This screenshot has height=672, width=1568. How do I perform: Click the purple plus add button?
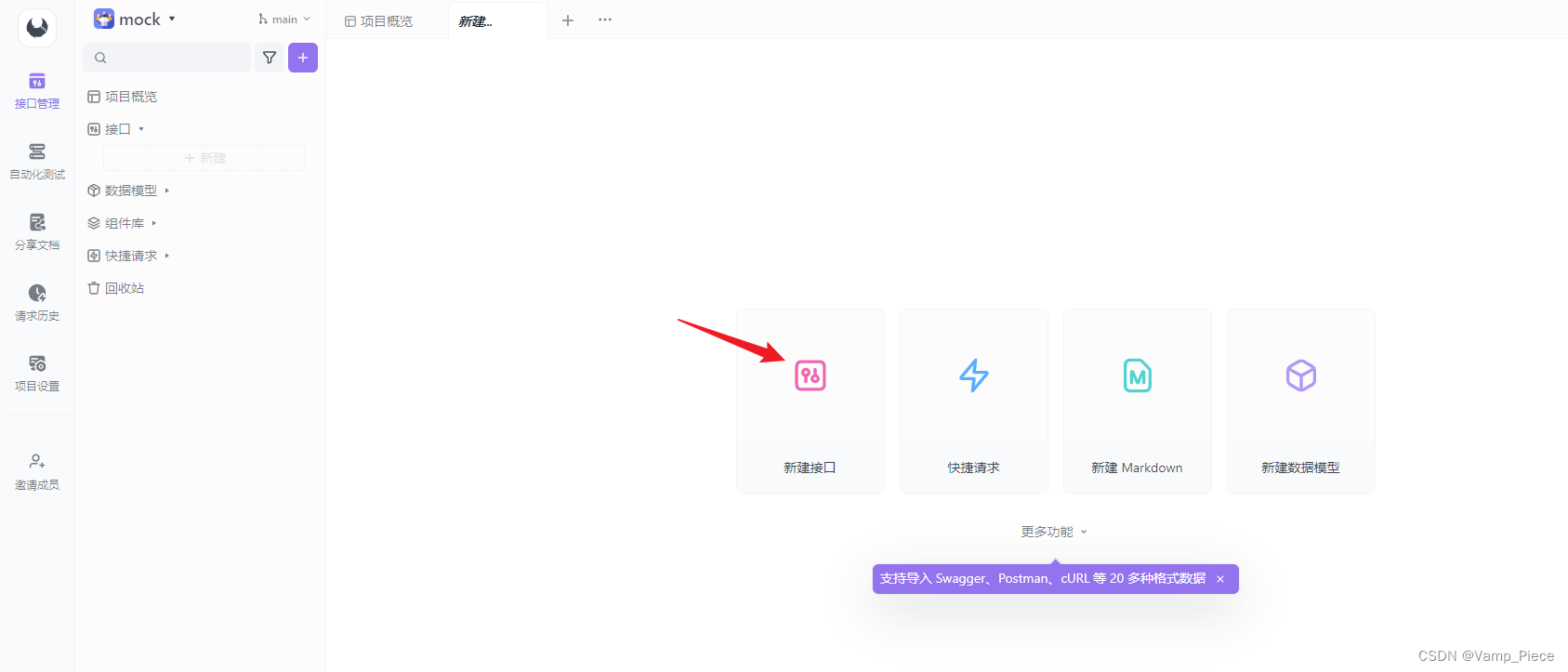point(303,58)
